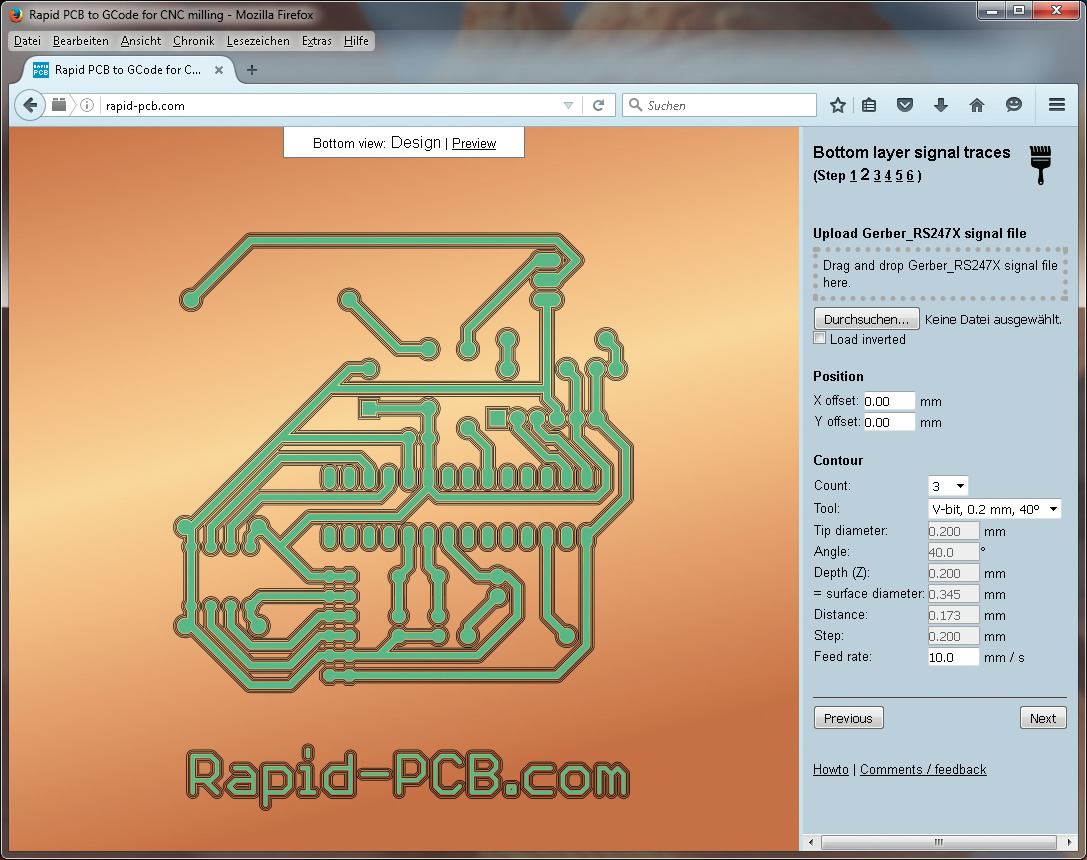Open the Chronik menu
1087x860 pixels.
(193, 41)
